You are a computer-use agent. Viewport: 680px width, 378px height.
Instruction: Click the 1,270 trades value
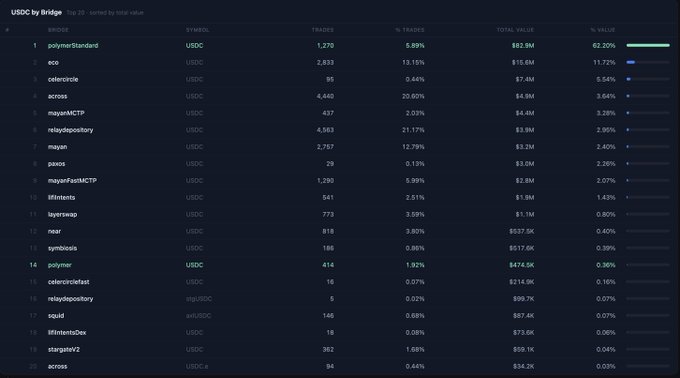[x=325, y=46]
